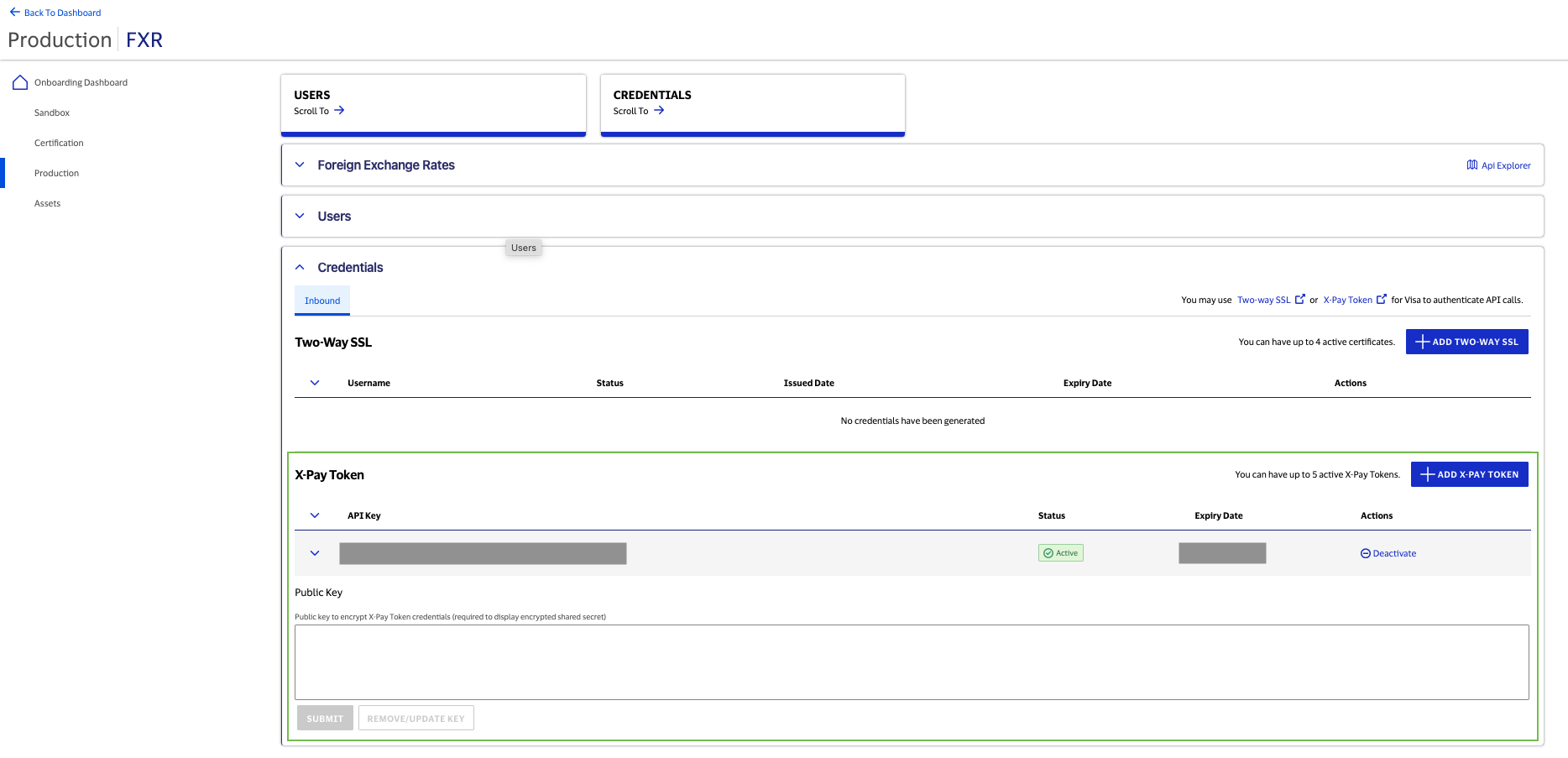Expand the API key row chevron
The width and height of the screenshot is (1568, 758).
coord(315,553)
